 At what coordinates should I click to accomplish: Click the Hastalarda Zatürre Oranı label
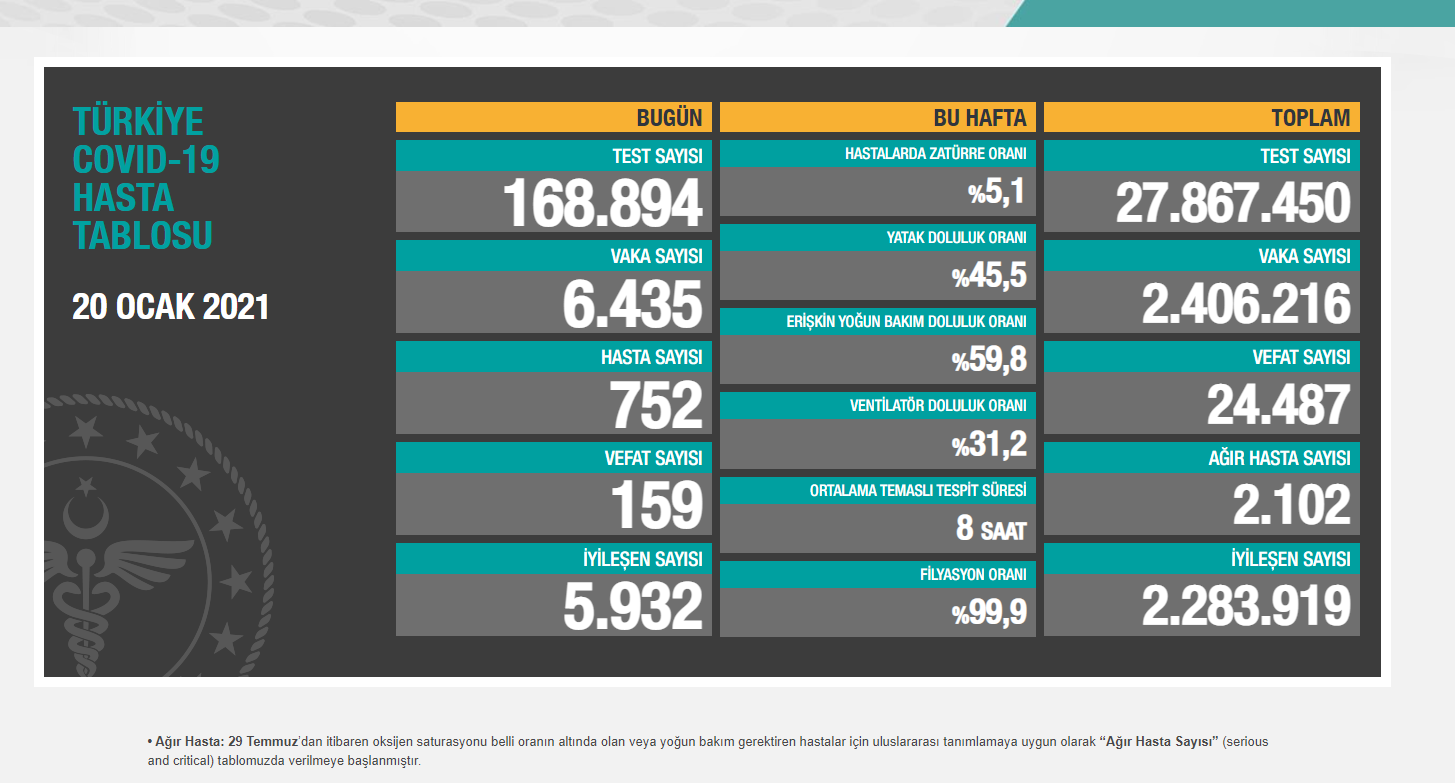(x=935, y=154)
